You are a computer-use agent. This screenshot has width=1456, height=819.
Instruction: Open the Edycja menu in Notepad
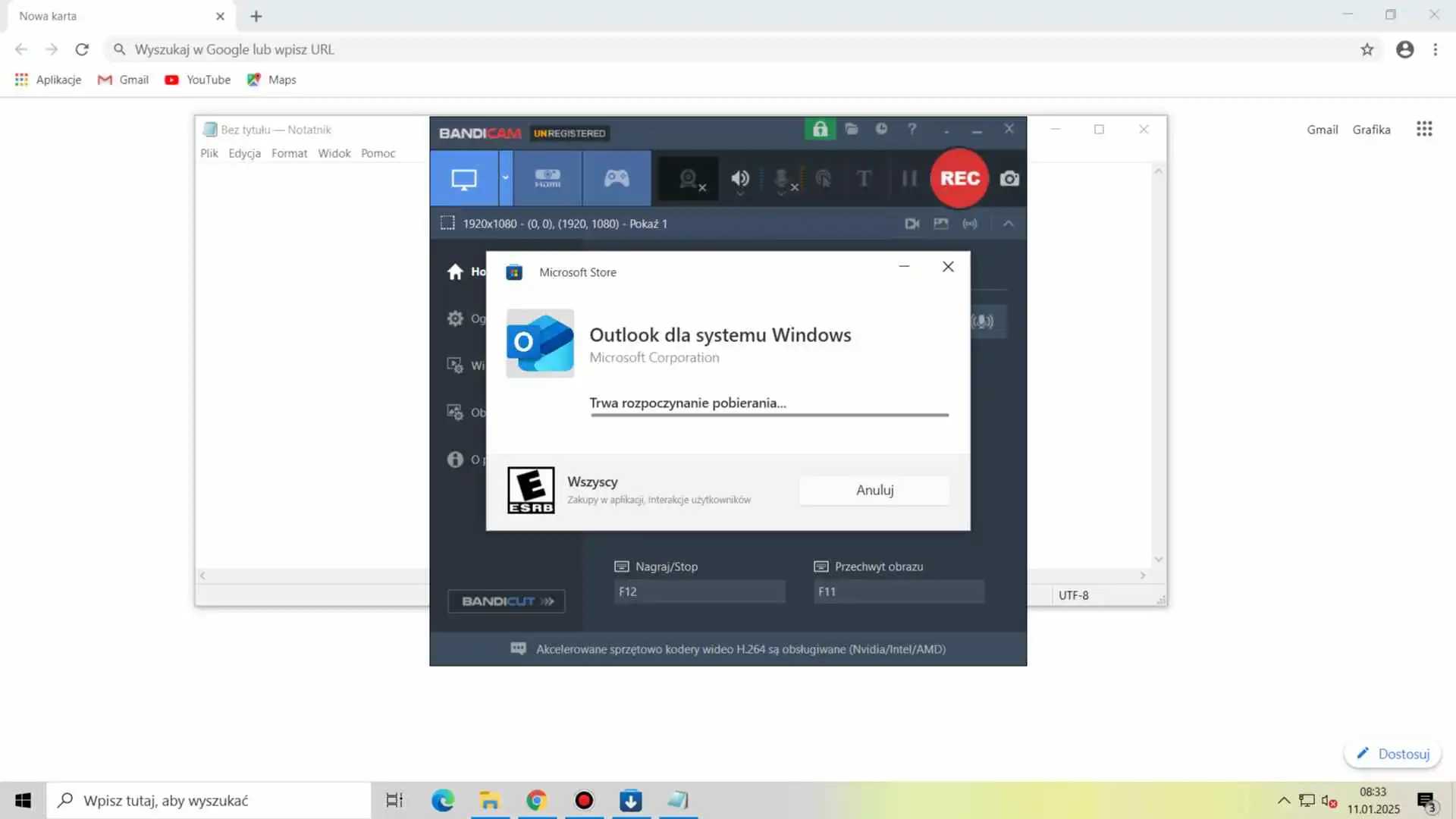tap(244, 153)
